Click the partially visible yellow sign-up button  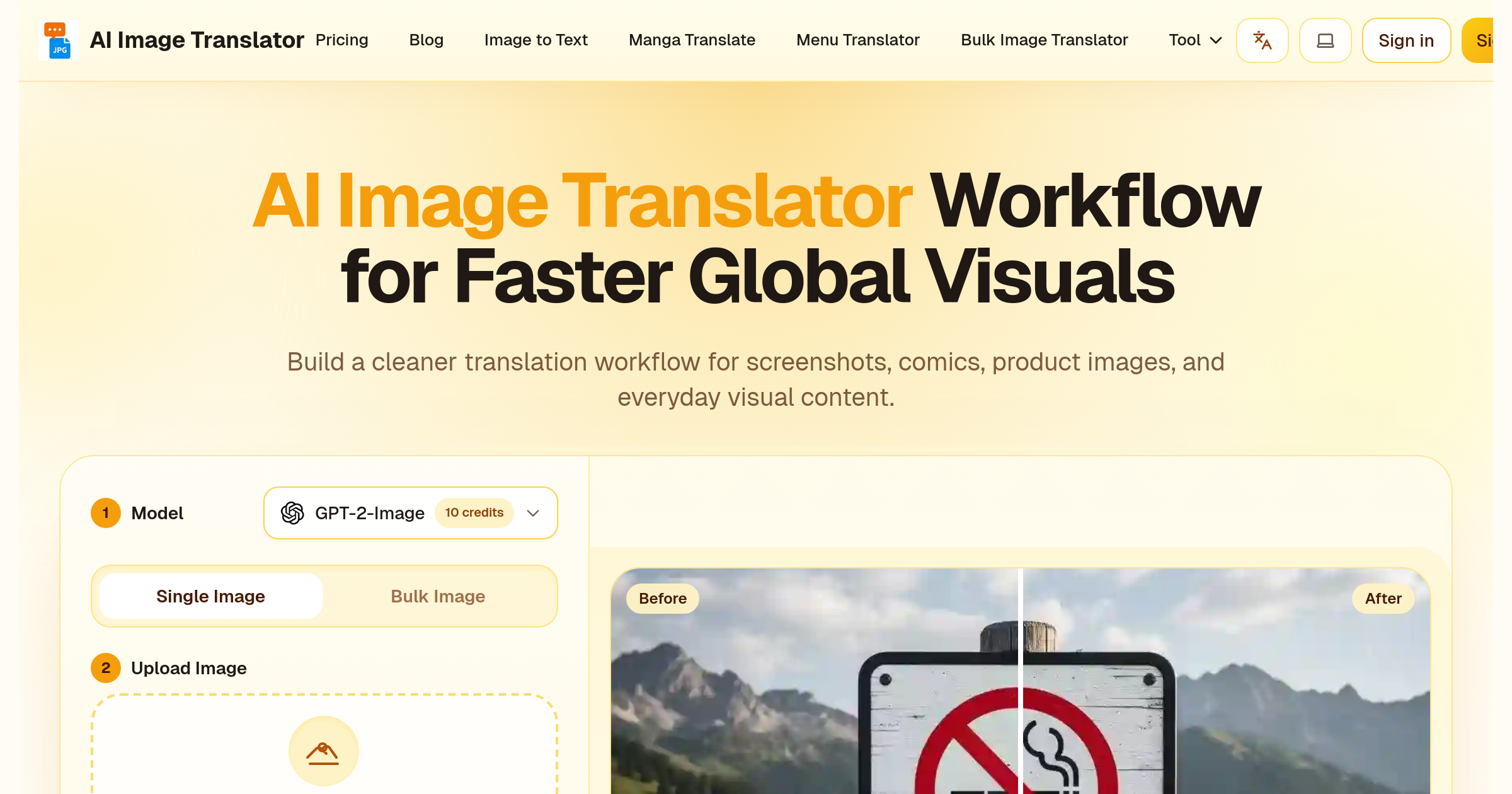tap(1478, 40)
